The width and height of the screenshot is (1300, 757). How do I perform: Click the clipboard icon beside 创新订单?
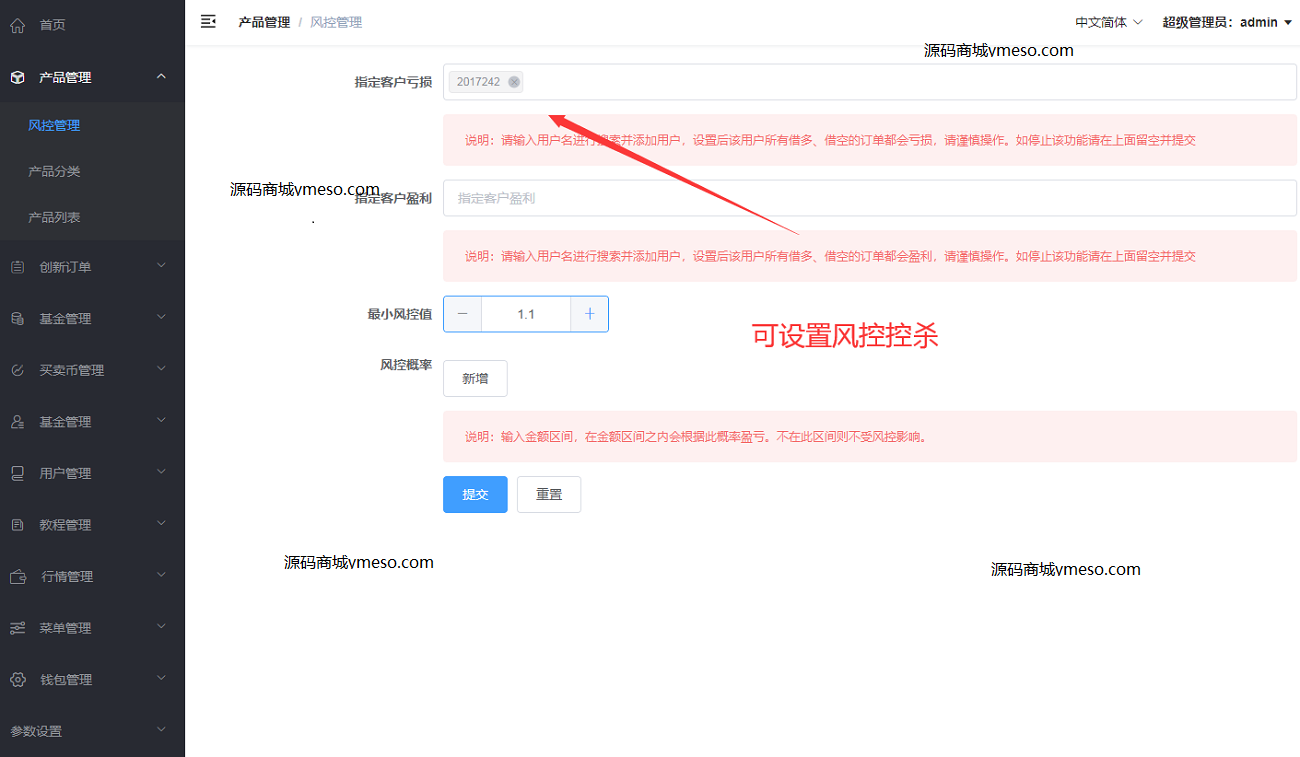click(x=17, y=267)
